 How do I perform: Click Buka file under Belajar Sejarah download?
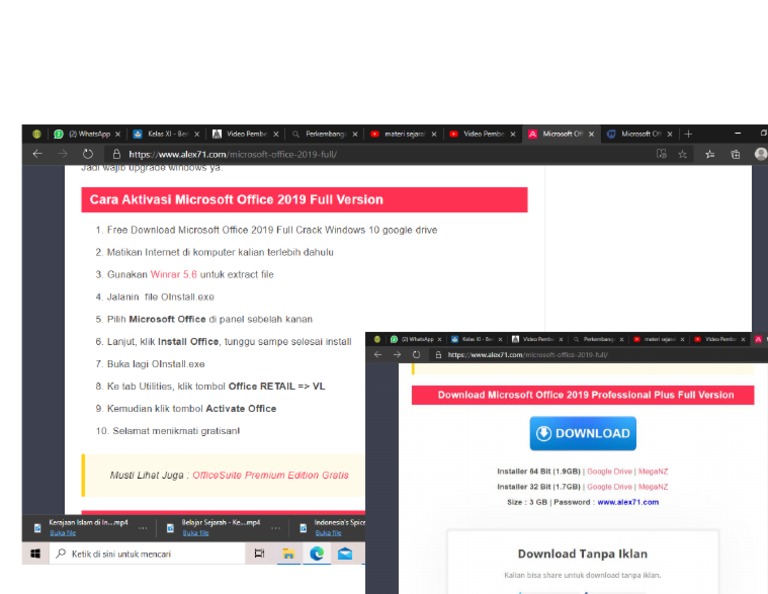[x=195, y=533]
